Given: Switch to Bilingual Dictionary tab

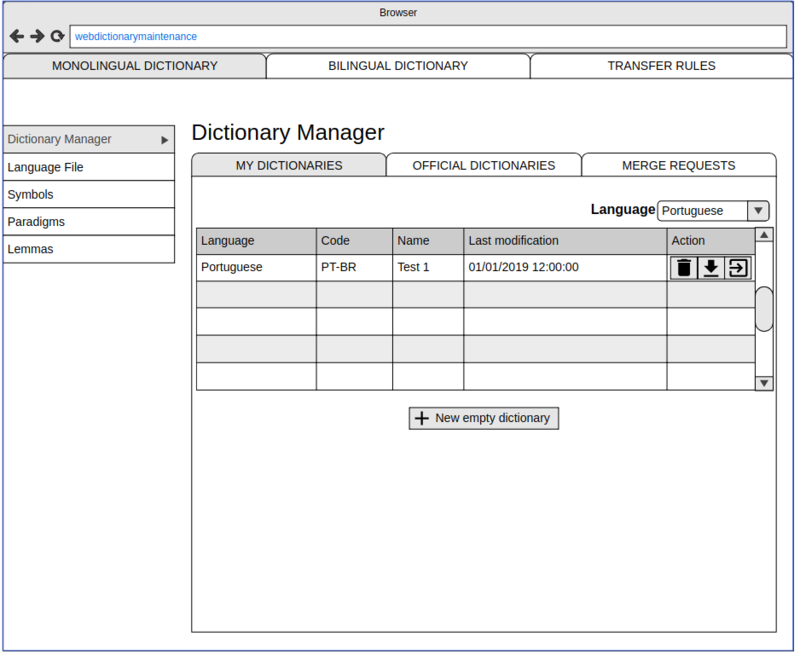Looking at the screenshot, I should (x=398, y=66).
